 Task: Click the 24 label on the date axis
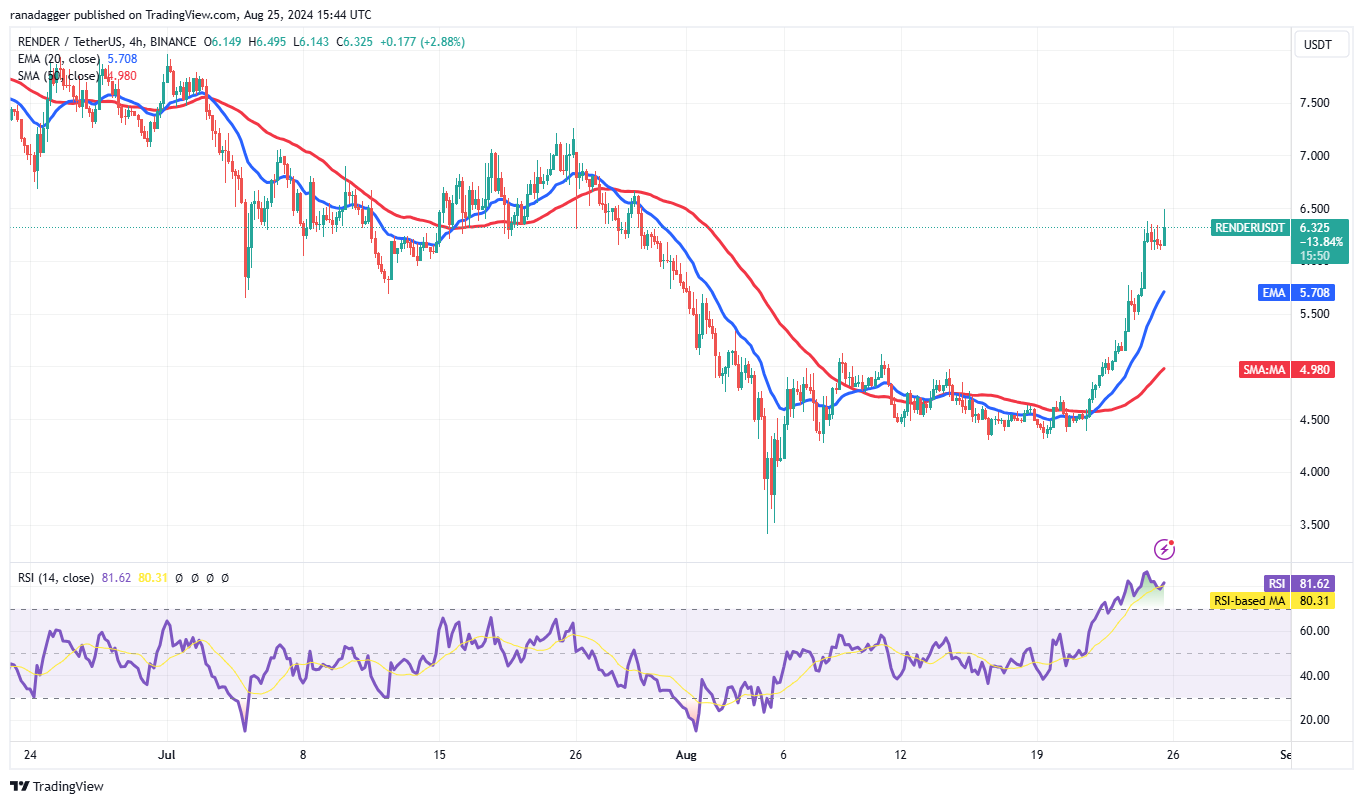click(x=31, y=755)
